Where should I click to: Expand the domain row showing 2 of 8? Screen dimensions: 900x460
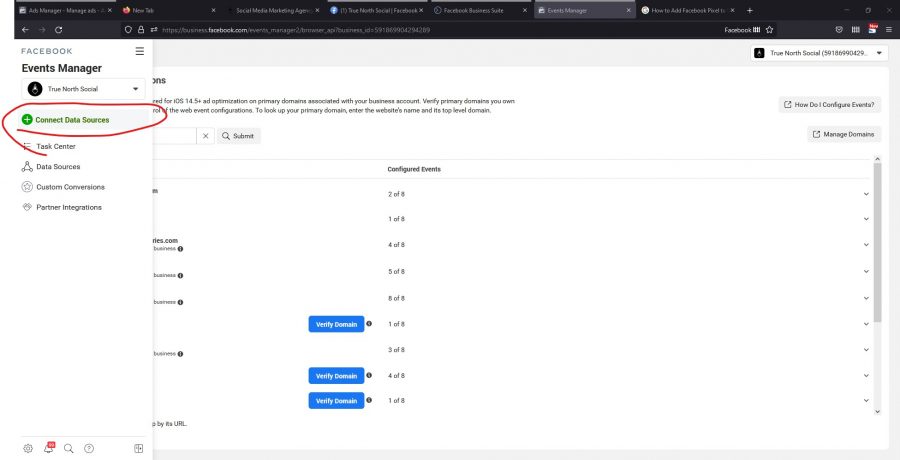[866, 192]
